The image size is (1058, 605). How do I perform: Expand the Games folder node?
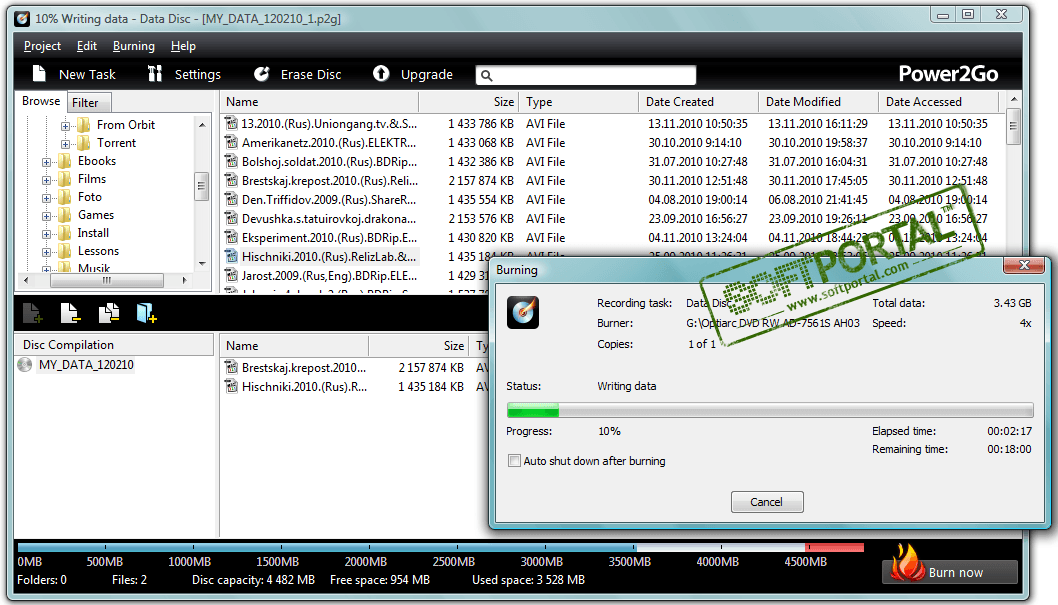pos(47,216)
